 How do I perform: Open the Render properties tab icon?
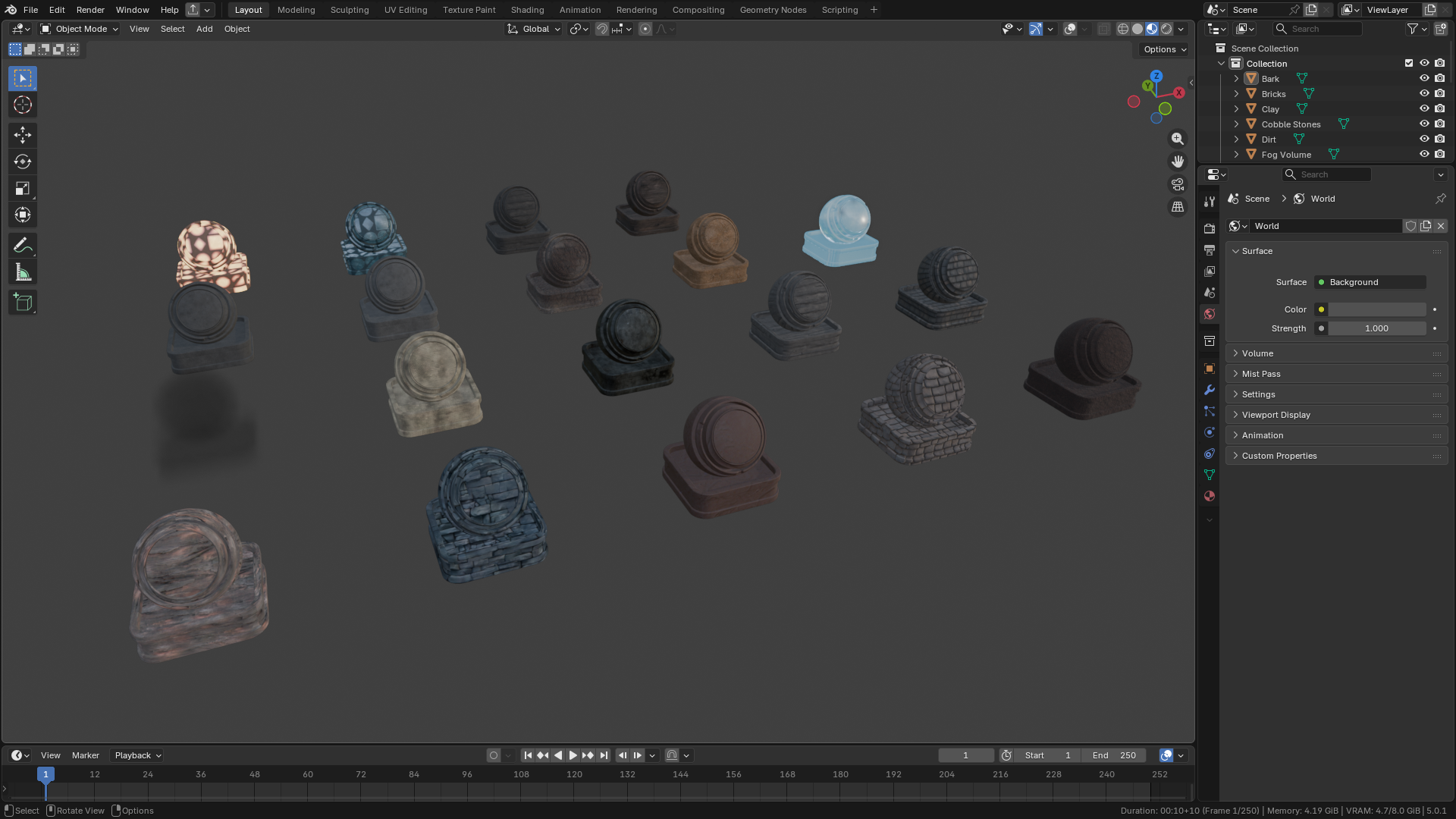pos(1210,228)
